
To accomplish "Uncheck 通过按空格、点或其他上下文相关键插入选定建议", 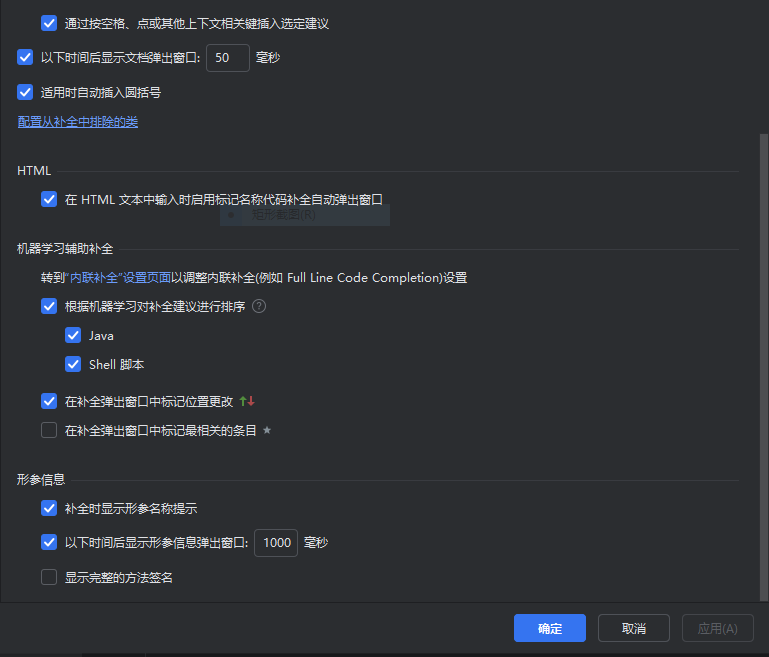I will coord(49,23).
